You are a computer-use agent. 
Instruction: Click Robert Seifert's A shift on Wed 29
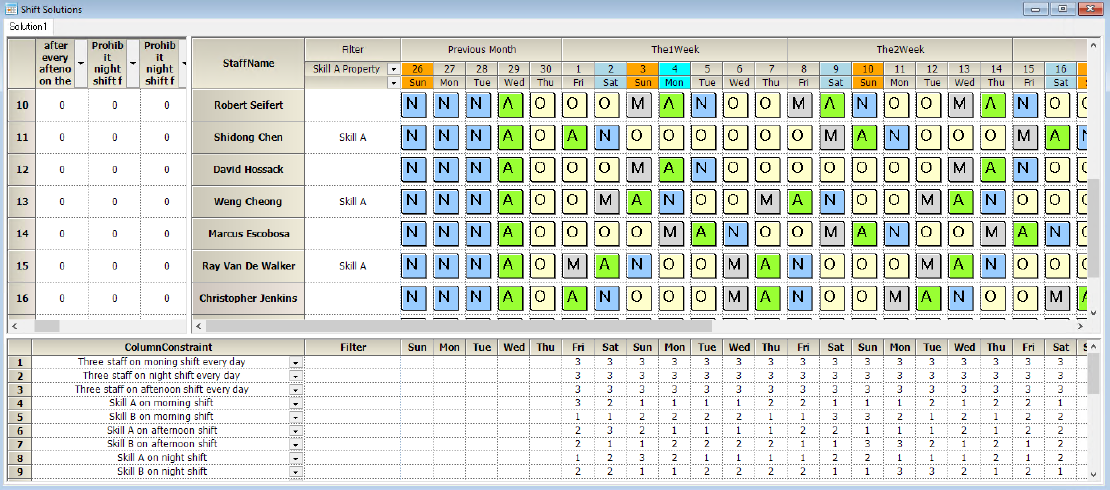tap(510, 105)
